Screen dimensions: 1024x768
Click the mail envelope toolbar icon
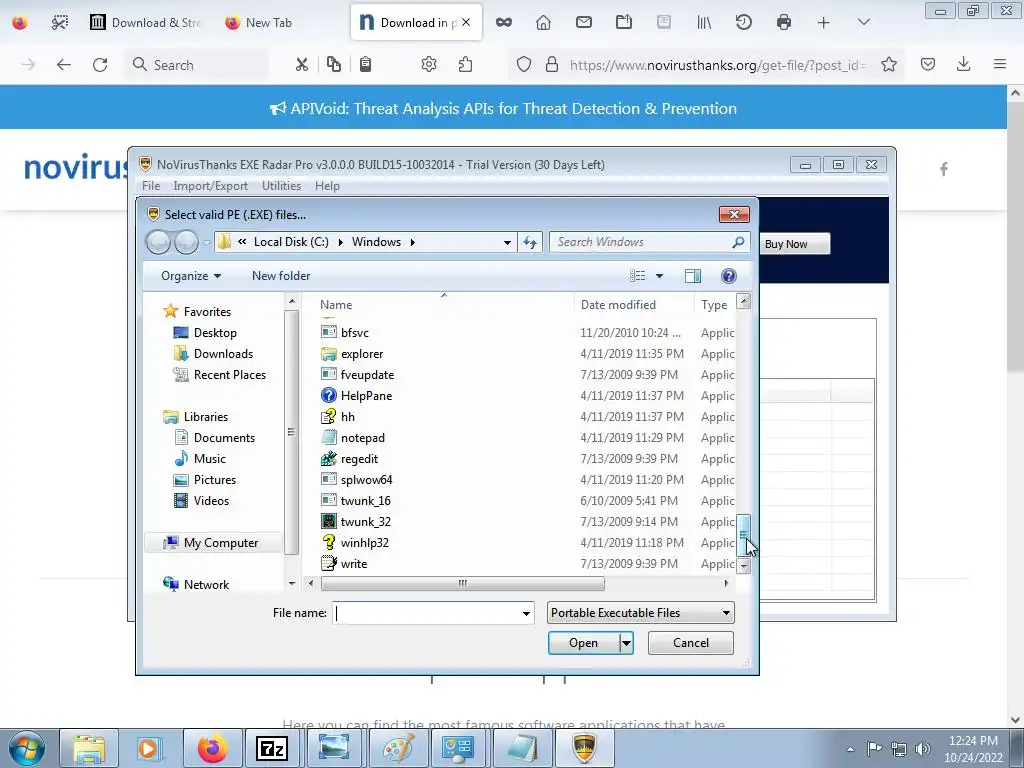click(584, 23)
